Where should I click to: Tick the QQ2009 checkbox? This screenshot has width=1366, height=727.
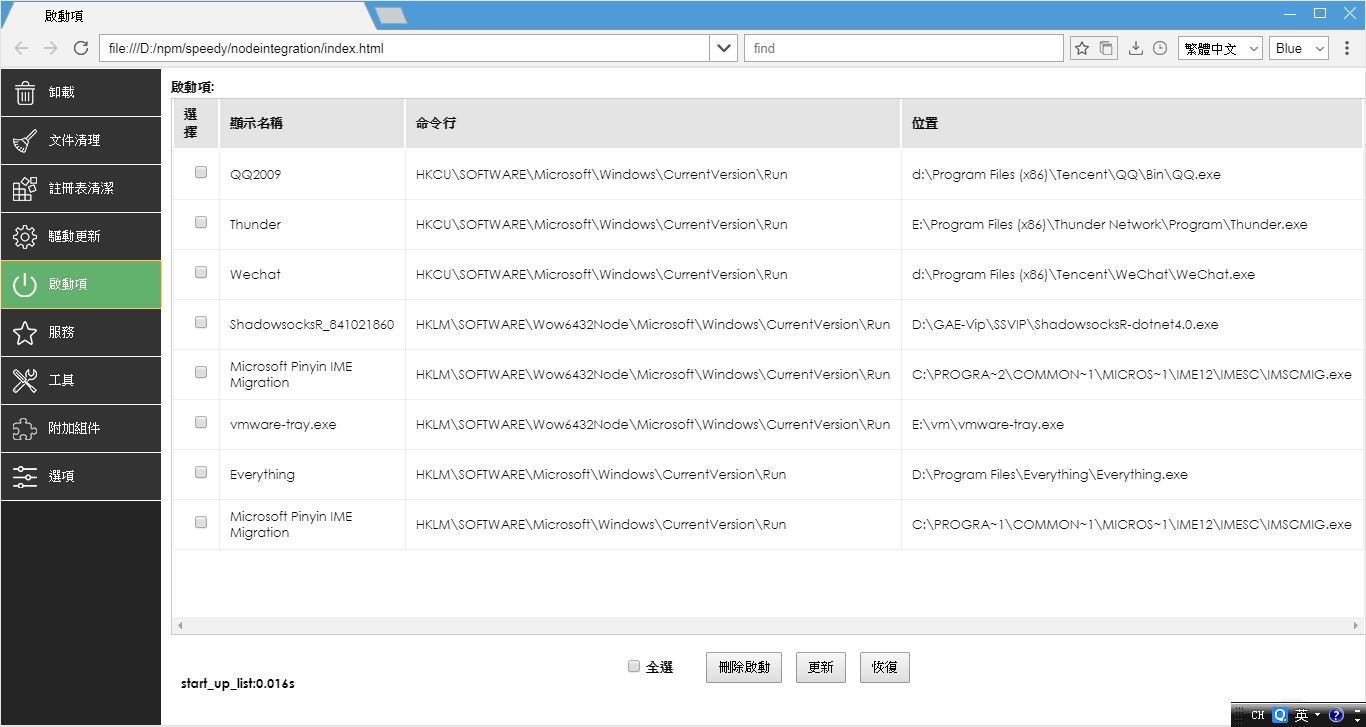pos(201,172)
